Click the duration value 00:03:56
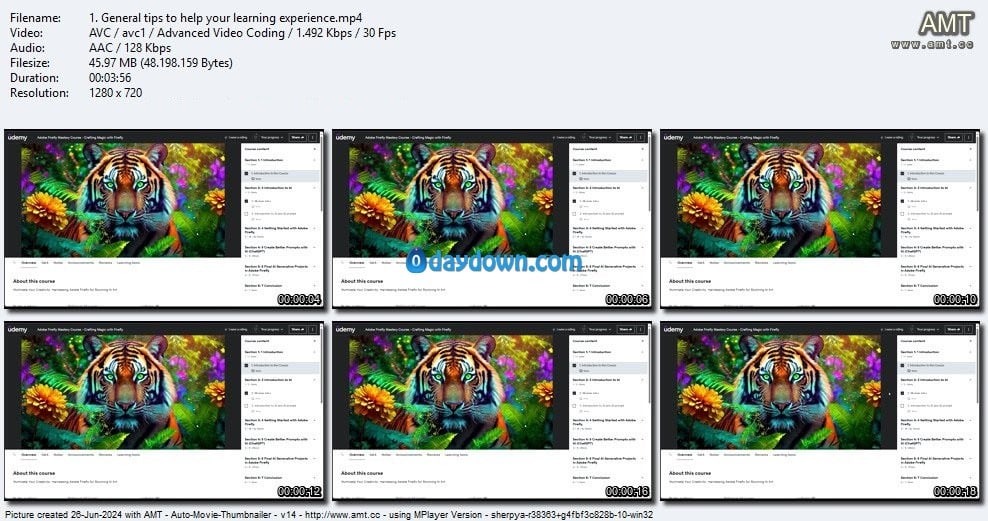Viewport: 988px width, 521px height. pos(110,77)
